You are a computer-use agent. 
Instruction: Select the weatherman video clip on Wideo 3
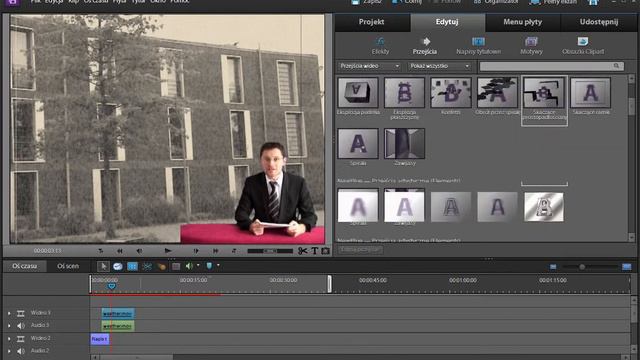point(118,313)
